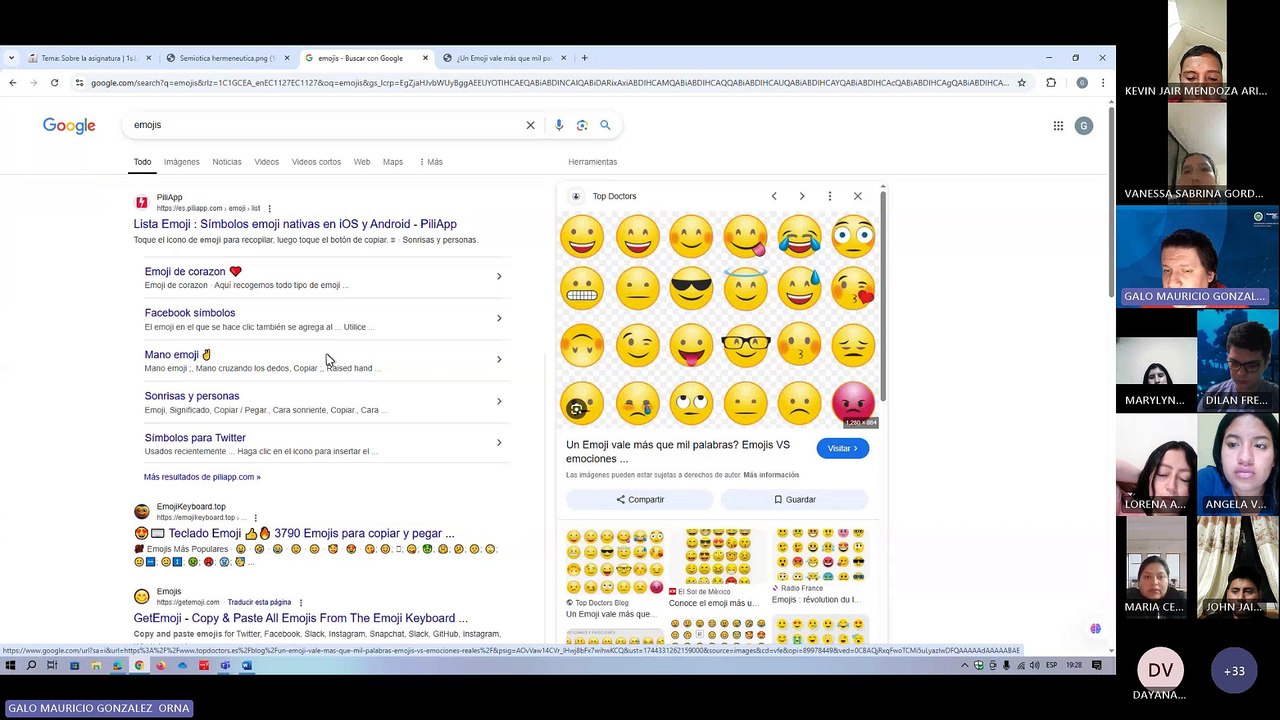Switch to the Videos cortos tab
Image resolution: width=1280 pixels, height=720 pixels.
coord(316,162)
